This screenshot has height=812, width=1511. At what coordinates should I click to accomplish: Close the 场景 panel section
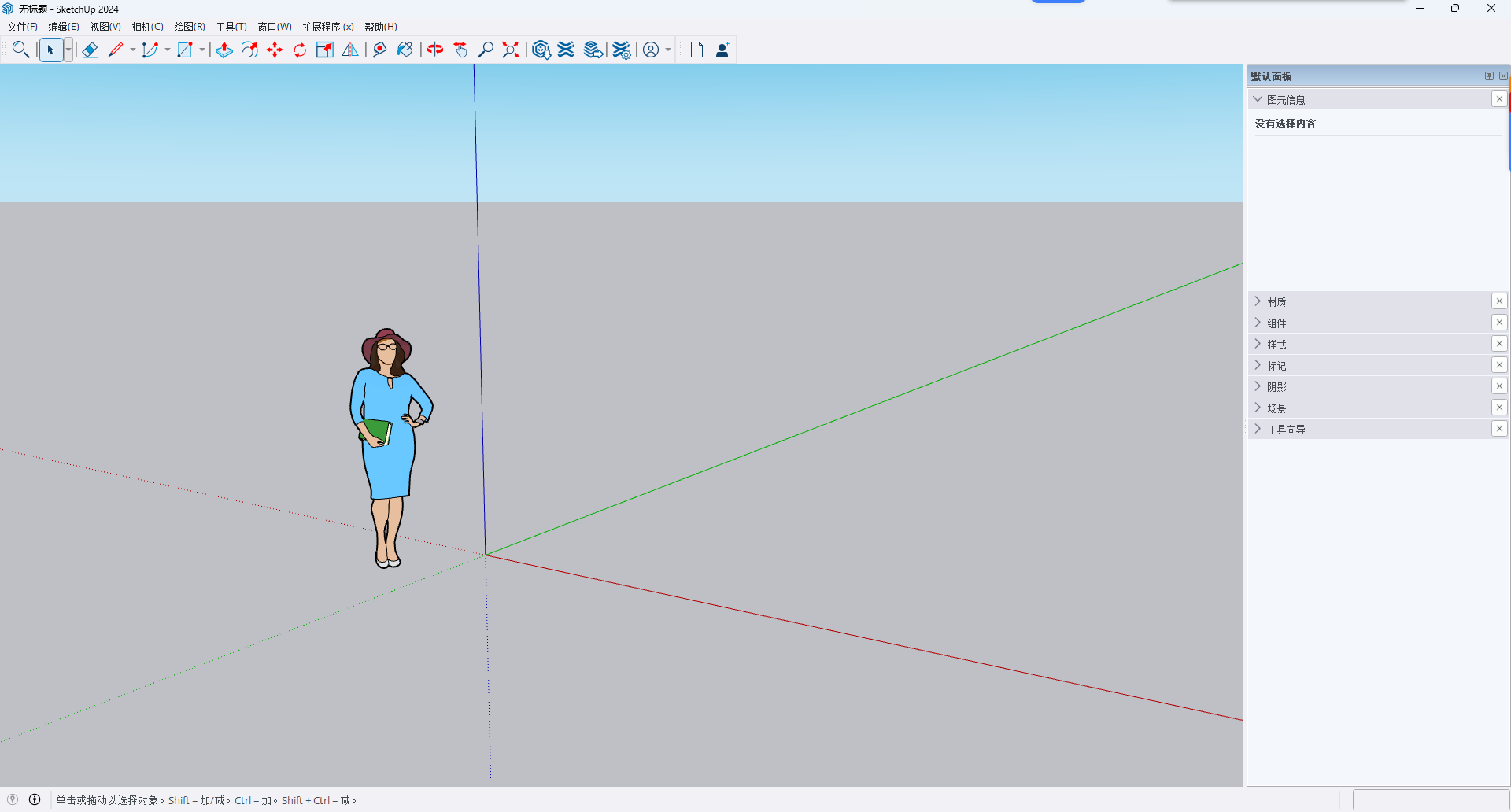point(1500,407)
